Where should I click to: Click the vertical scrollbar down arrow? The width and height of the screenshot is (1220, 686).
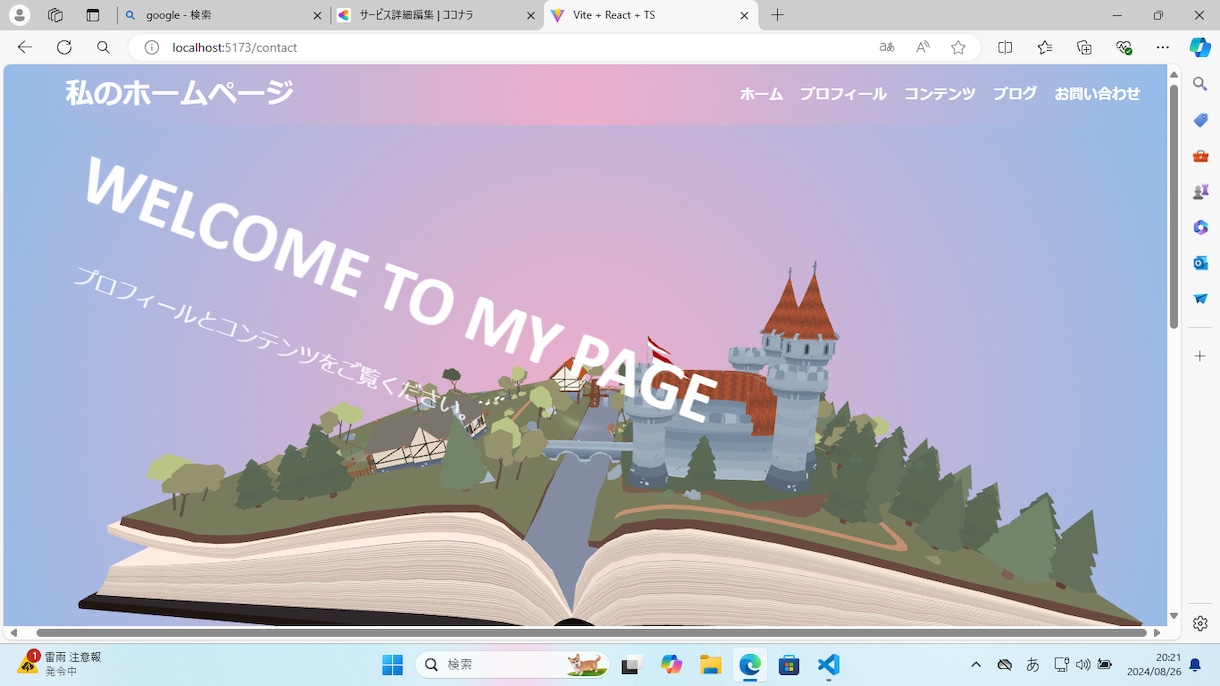click(x=1174, y=616)
